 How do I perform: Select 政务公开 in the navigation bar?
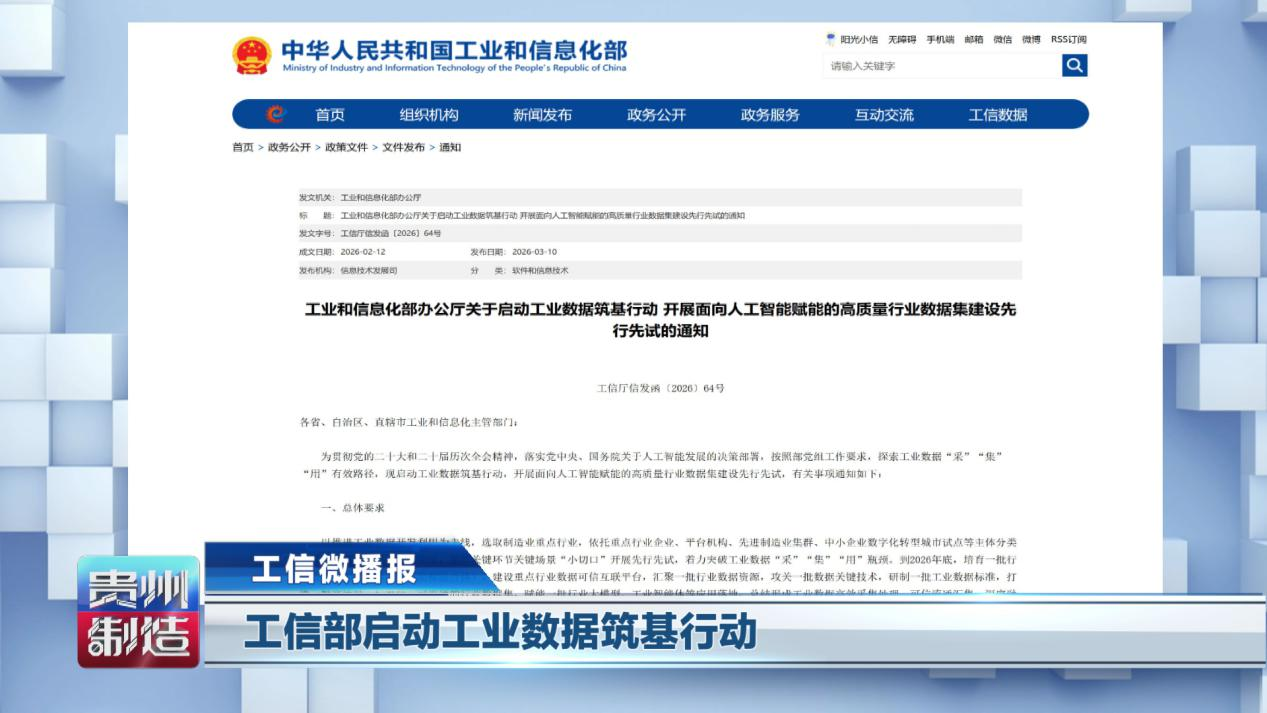click(x=656, y=115)
